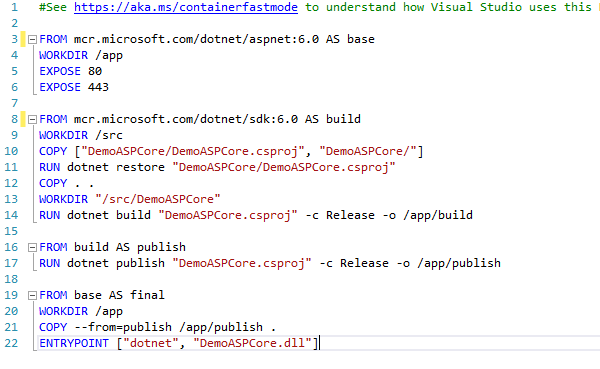The height and width of the screenshot is (369, 600).
Task: Click the string "DemoASPCore/" on line 10
Action: click(368, 151)
